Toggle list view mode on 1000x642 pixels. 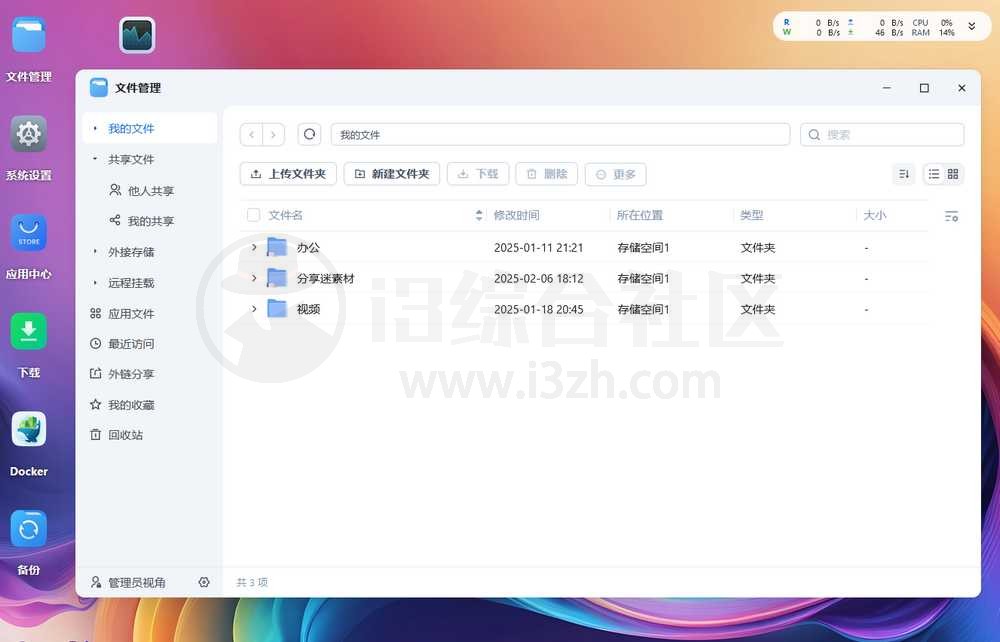[936, 173]
